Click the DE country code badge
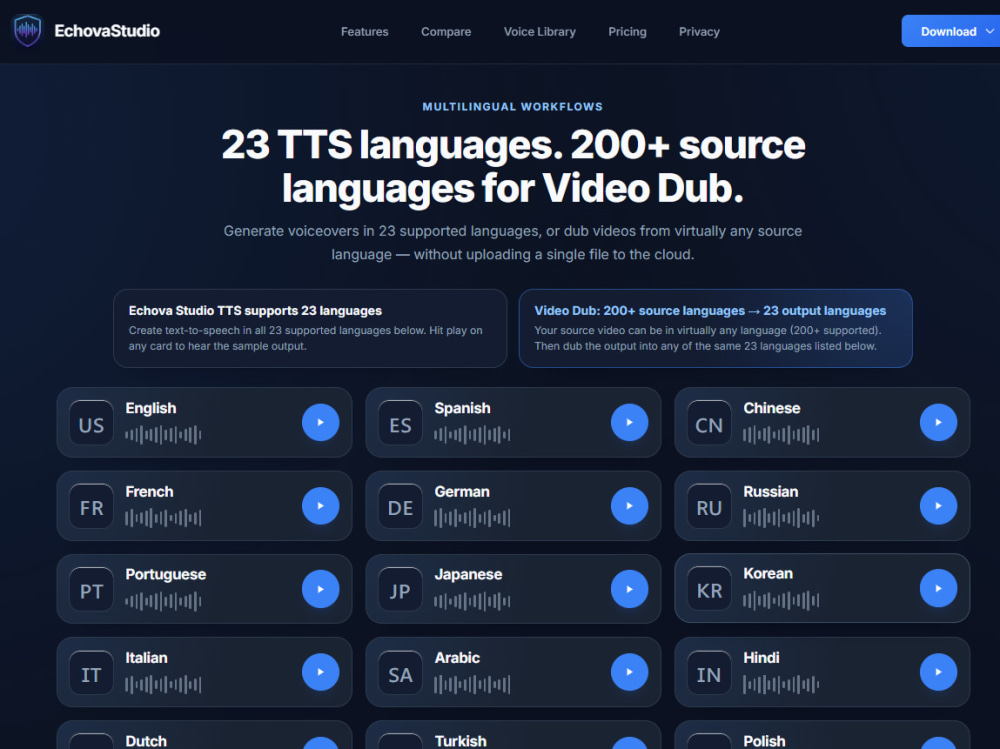The width and height of the screenshot is (1000, 749). (400, 506)
